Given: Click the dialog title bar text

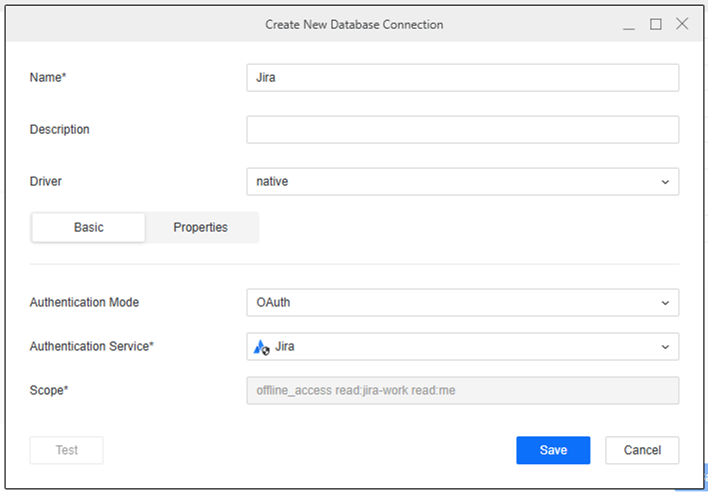Looking at the screenshot, I should (354, 24).
